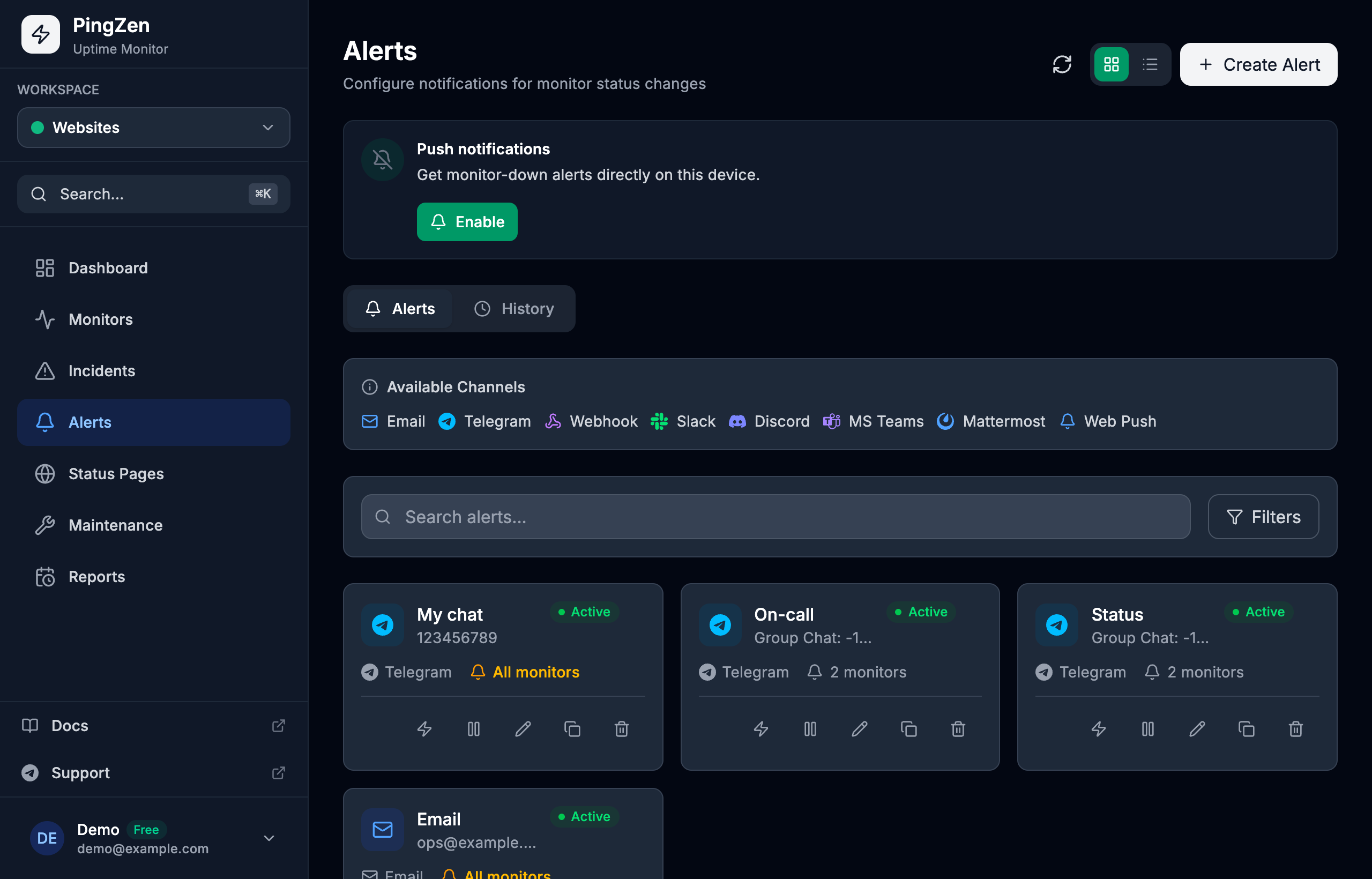The width and height of the screenshot is (1372, 879).
Task: Edit the Status alert
Action: tap(1197, 729)
